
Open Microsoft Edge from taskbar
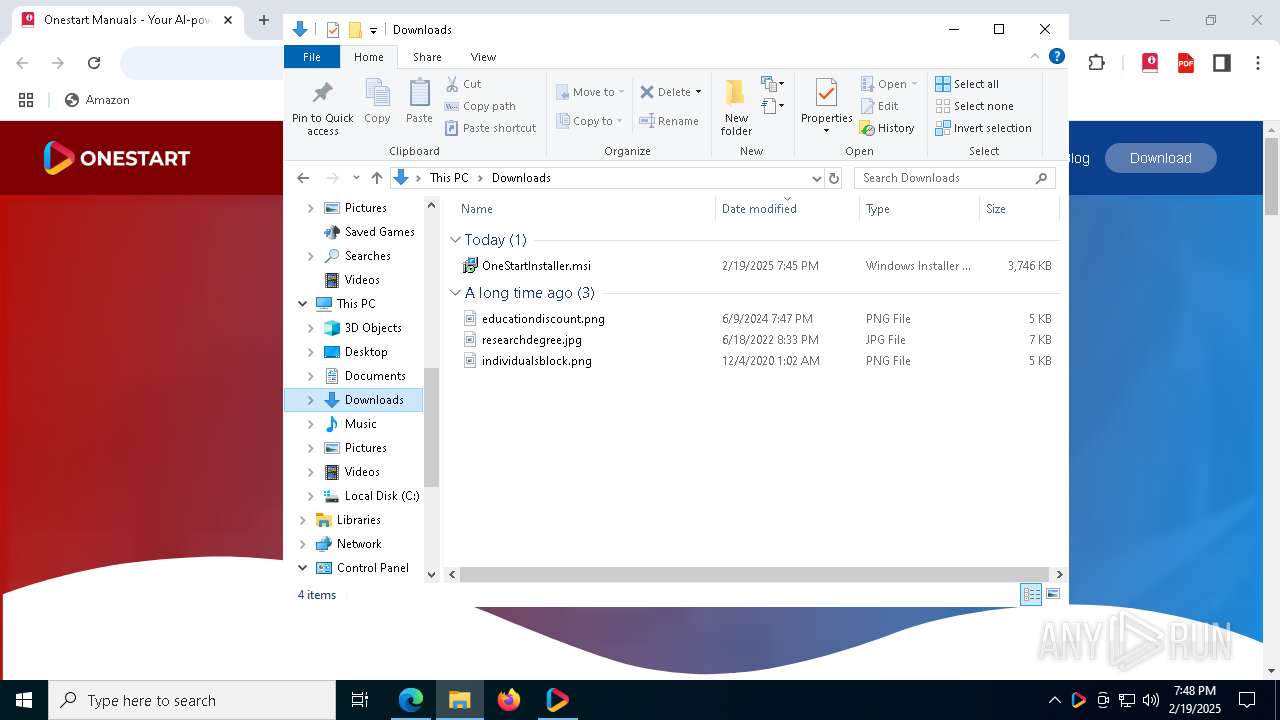pos(411,700)
